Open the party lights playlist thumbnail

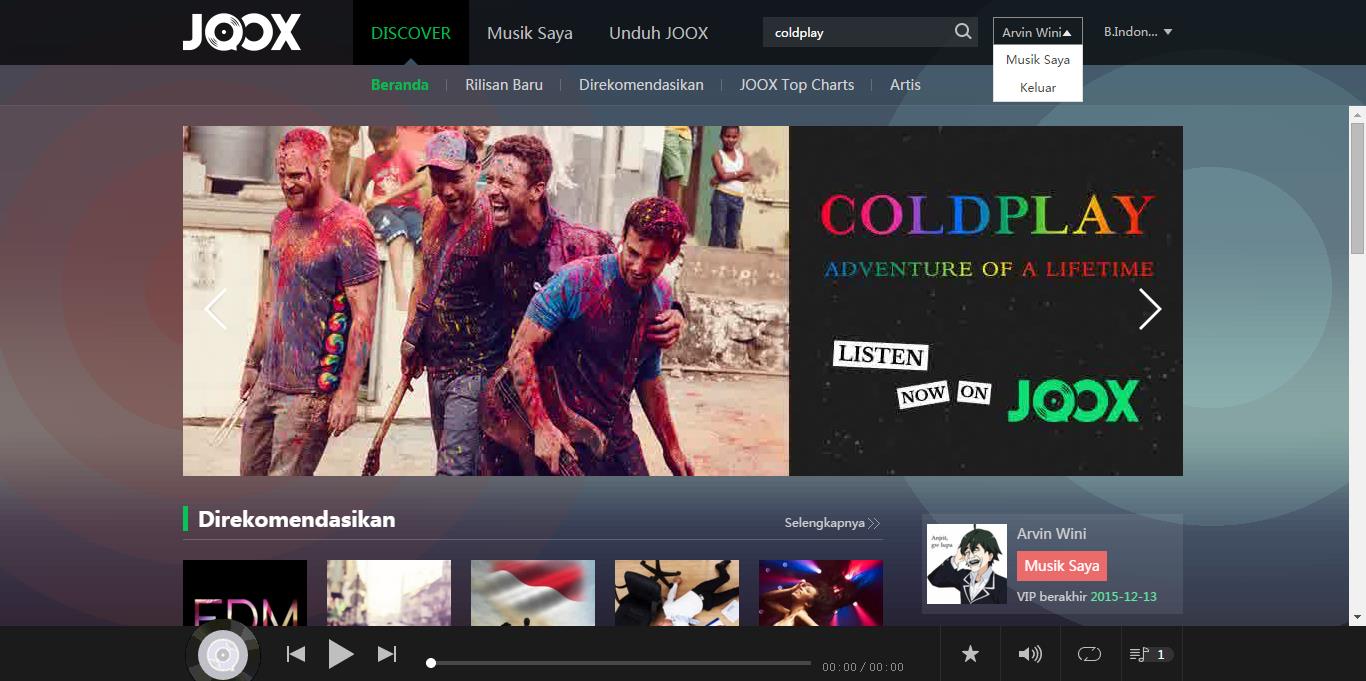pos(821,593)
